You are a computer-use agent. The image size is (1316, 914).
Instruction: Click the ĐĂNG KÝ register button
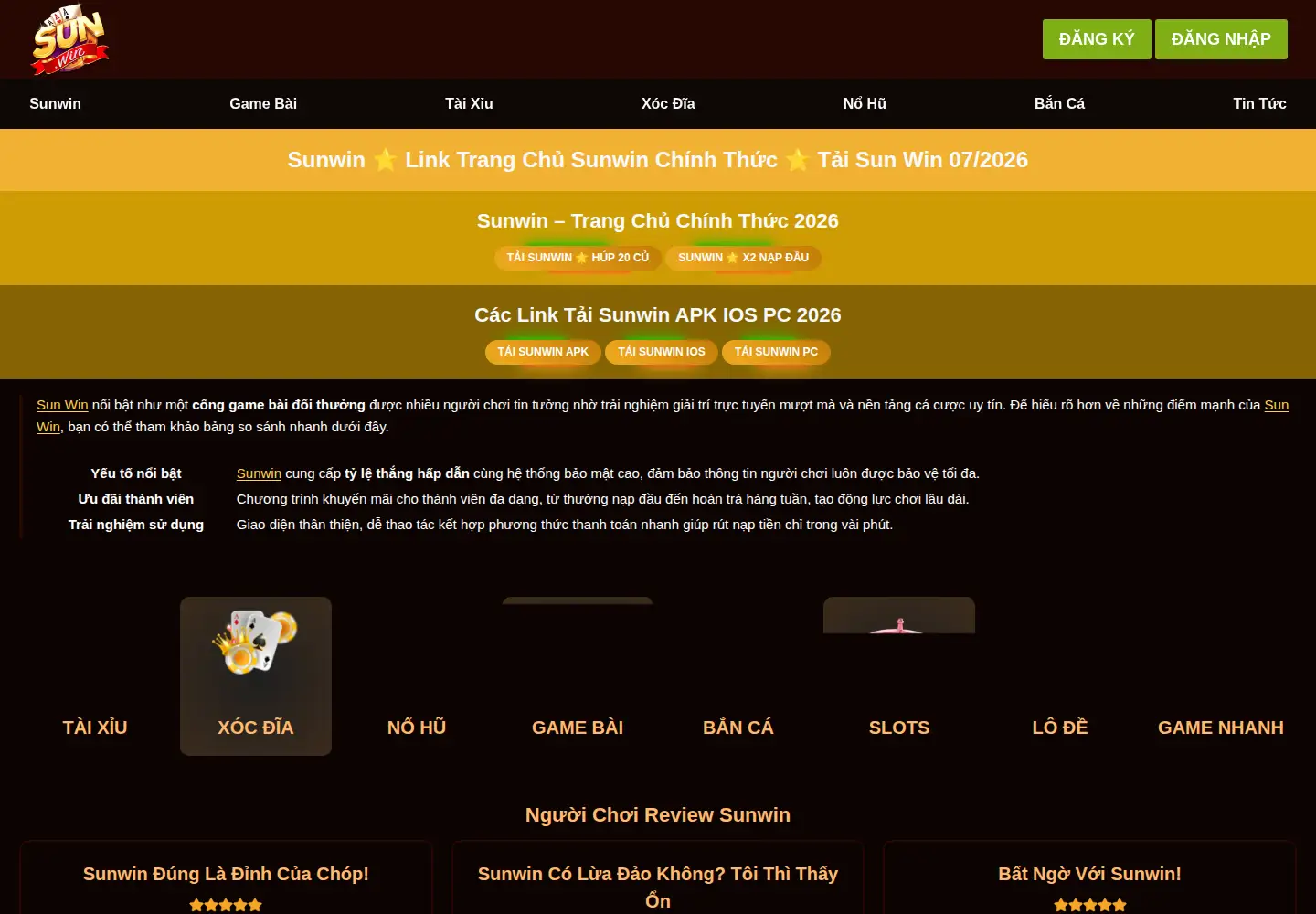coord(1097,39)
